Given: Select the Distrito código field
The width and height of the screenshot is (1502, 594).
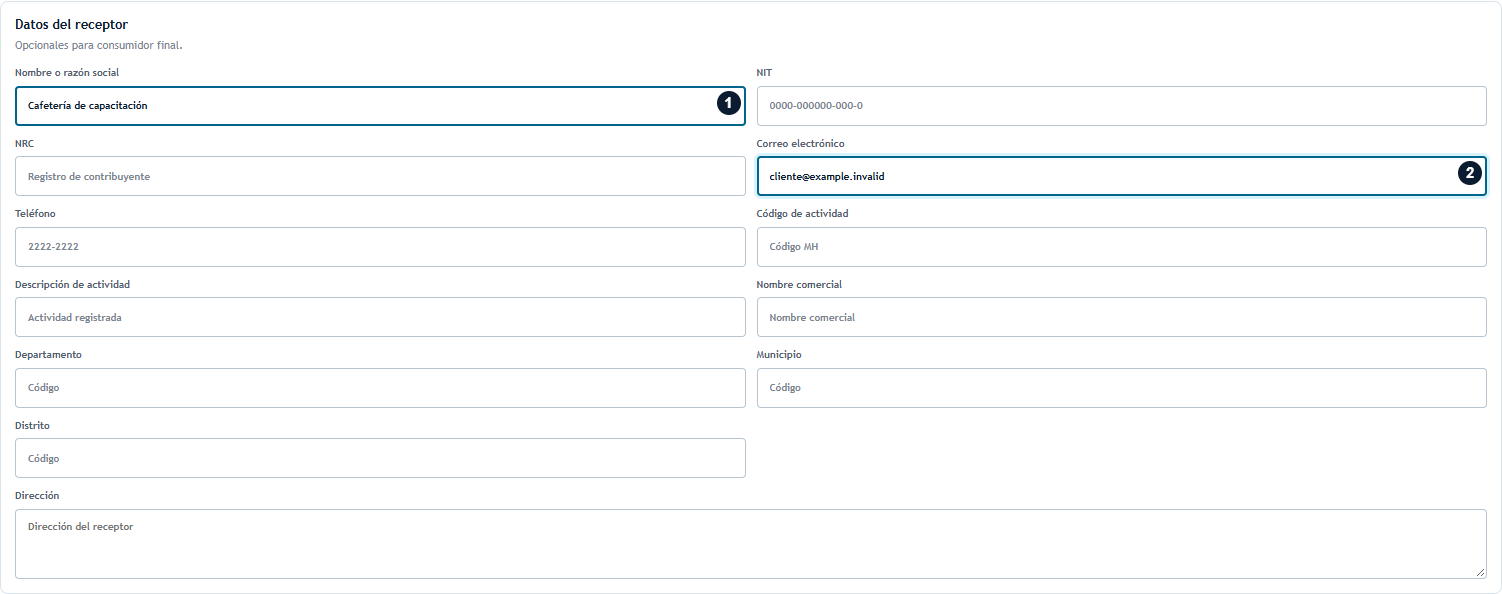Looking at the screenshot, I should [x=380, y=458].
